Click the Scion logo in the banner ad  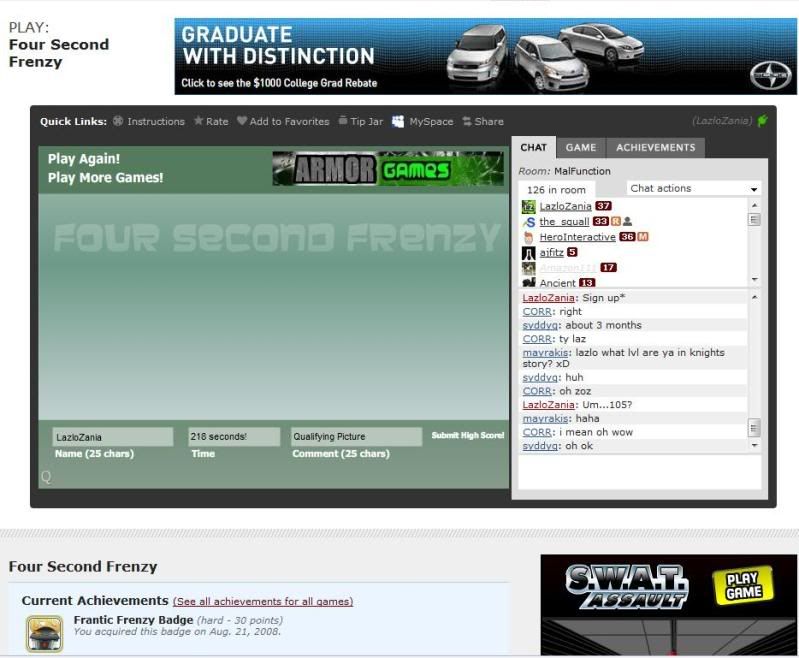pyautogui.click(x=770, y=75)
